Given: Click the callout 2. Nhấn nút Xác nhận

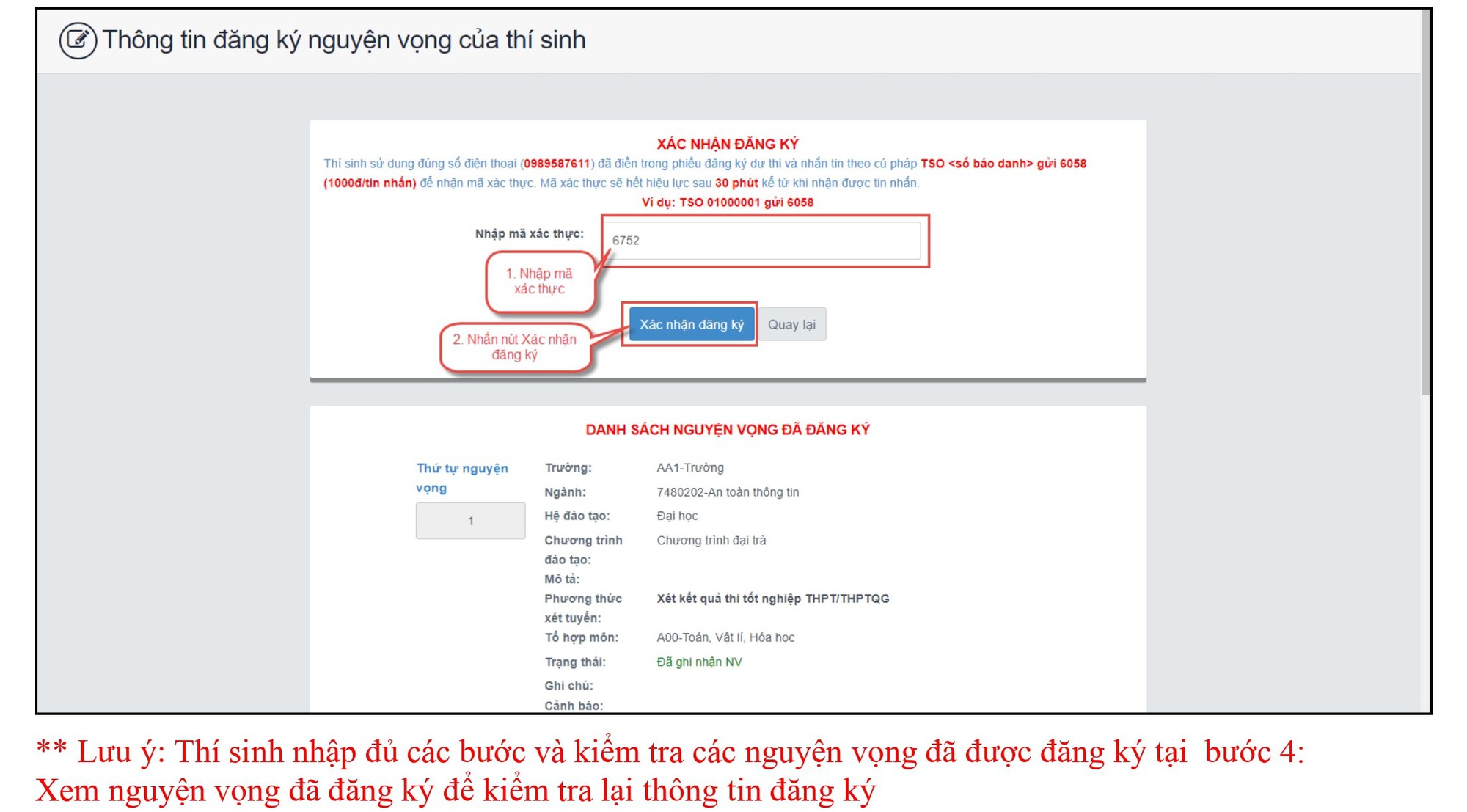Looking at the screenshot, I should [x=514, y=347].
